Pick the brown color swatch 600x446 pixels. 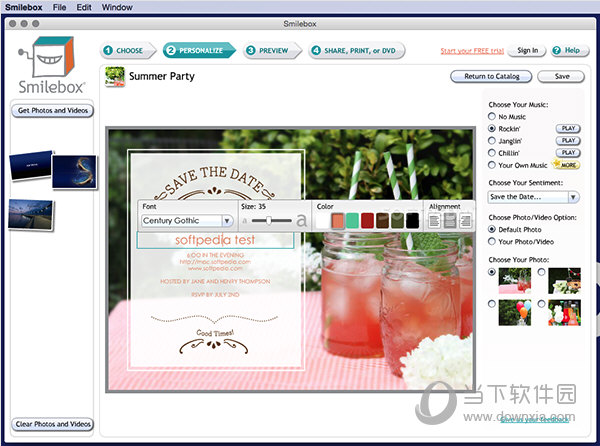tap(382, 221)
